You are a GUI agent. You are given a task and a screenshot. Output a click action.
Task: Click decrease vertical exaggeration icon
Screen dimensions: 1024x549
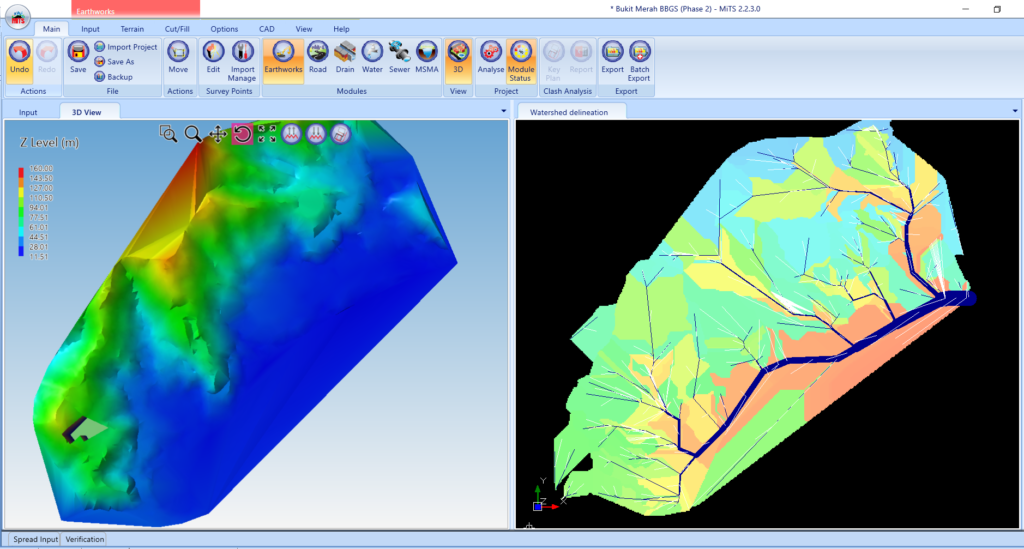(x=316, y=134)
